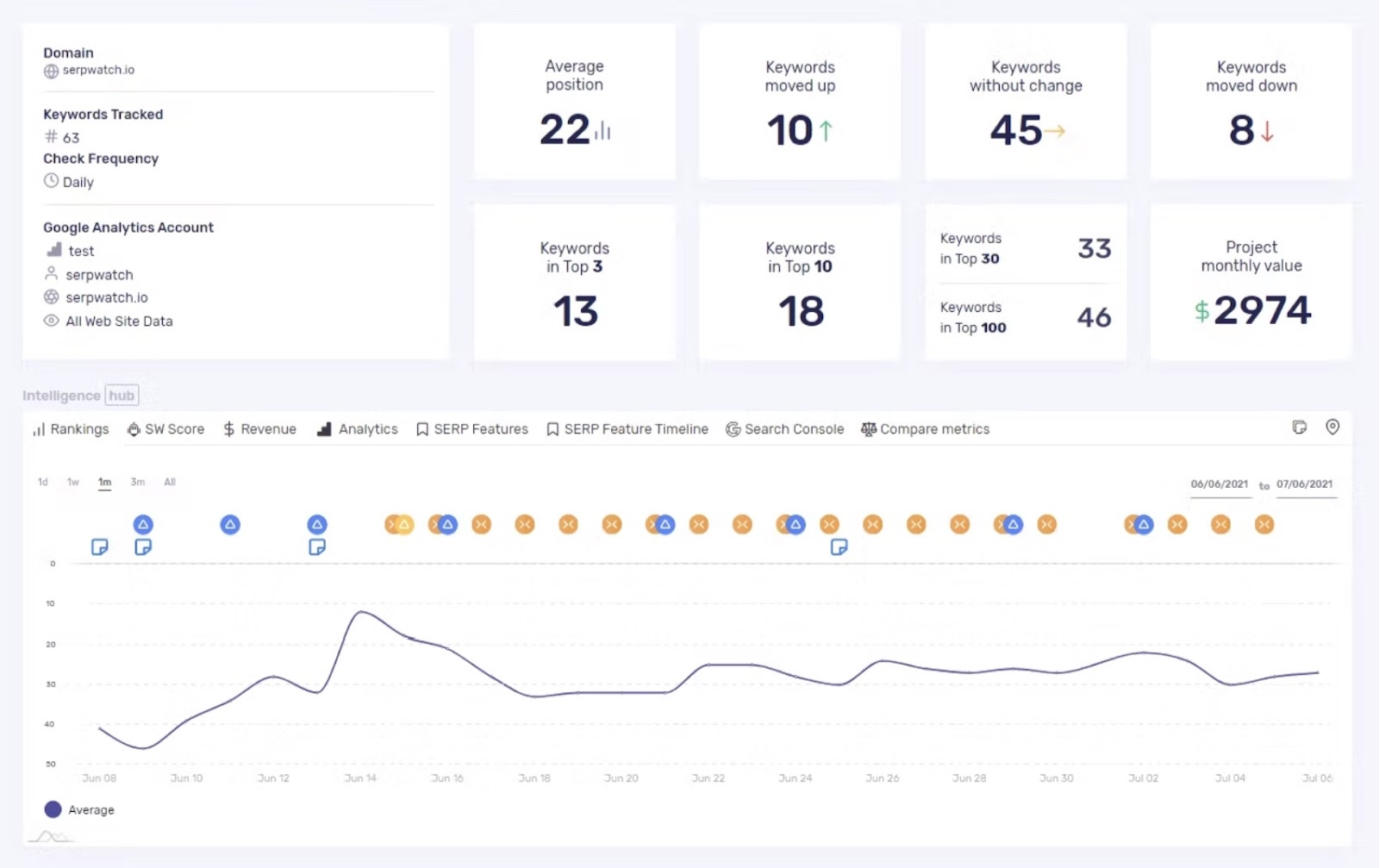Click the red down arrow next to 8
Viewport: 1379px width, 868px height.
click(x=1267, y=131)
